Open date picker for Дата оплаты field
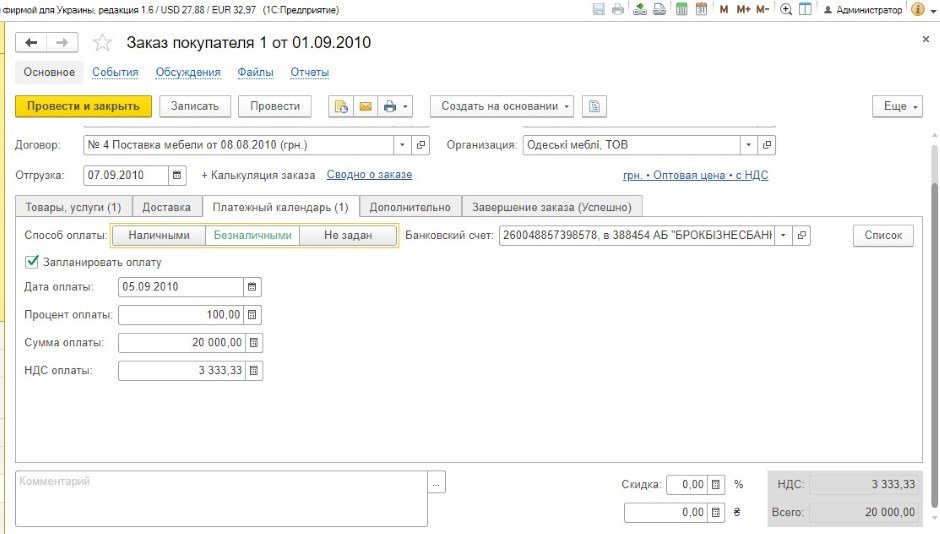The height and width of the screenshot is (534, 940). (x=252, y=287)
